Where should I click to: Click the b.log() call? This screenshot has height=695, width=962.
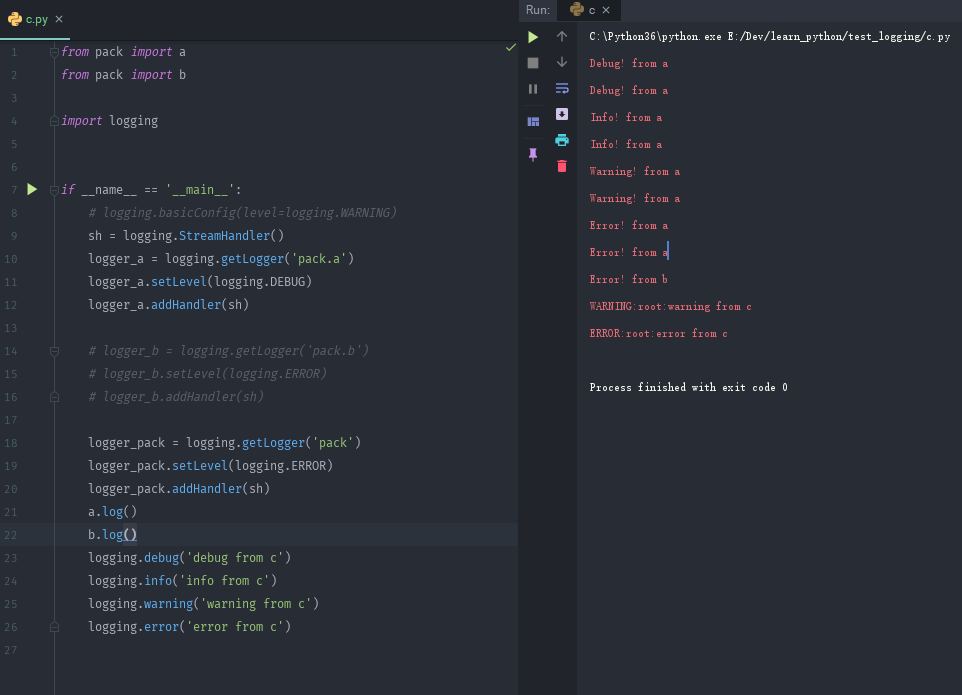(112, 535)
